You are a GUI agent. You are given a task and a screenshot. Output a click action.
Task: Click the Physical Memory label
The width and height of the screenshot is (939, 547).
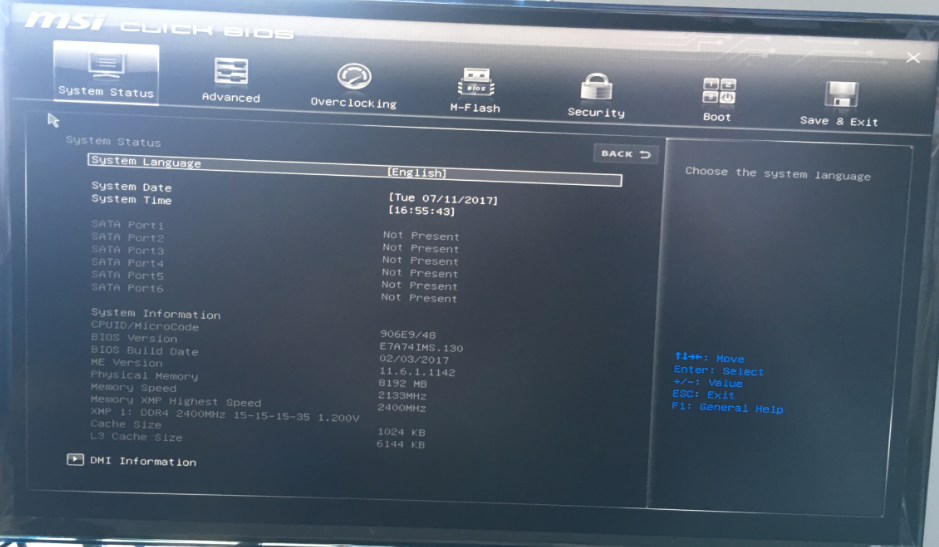pyautogui.click(x=144, y=375)
